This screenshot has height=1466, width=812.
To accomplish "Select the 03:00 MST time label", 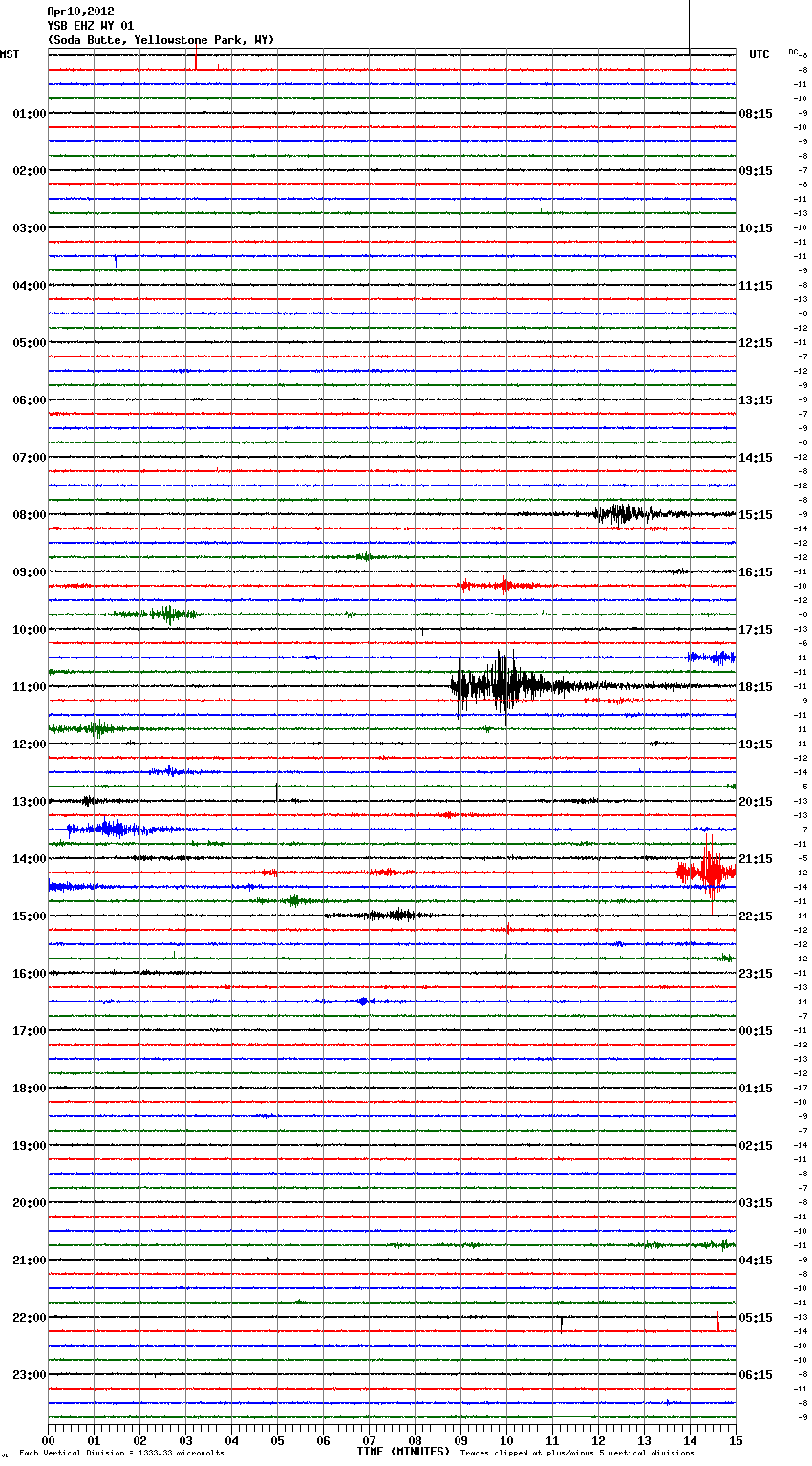I will pos(29,228).
